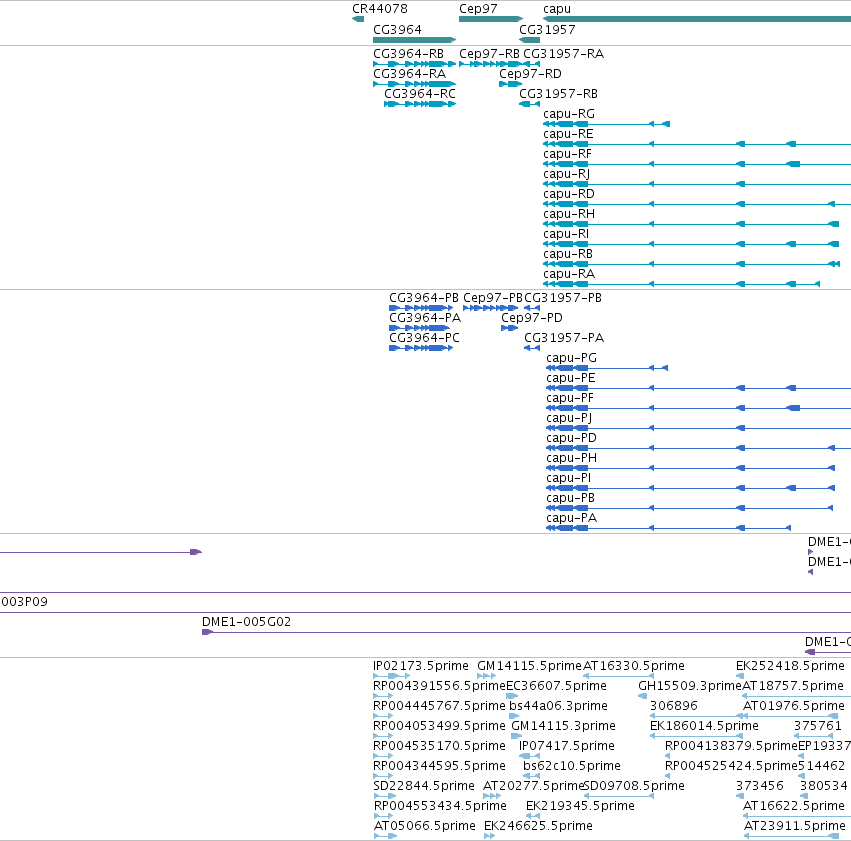The image size is (851, 841).
Task: Click the GH15509.3prime label
Action: click(x=689, y=686)
